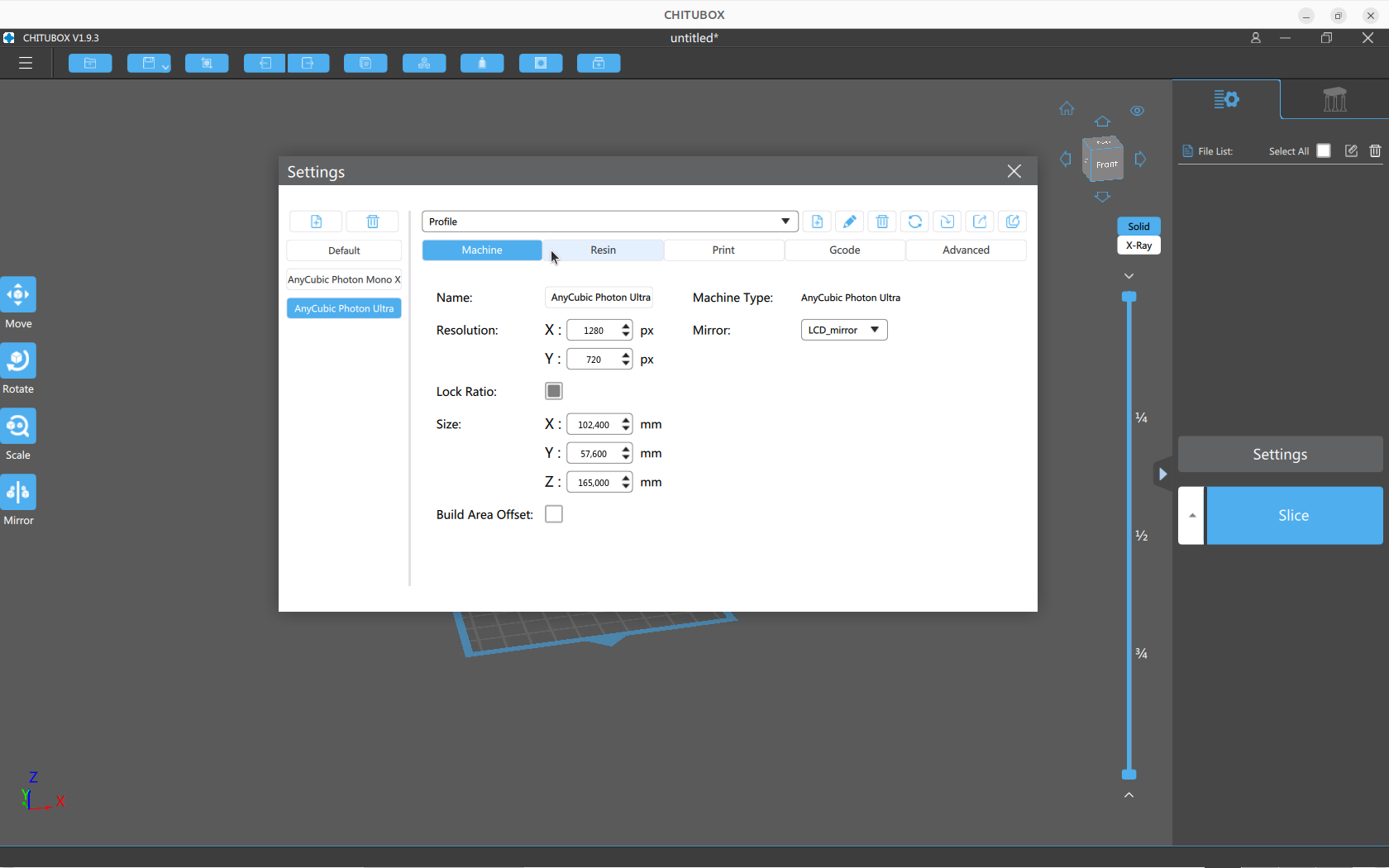Click the auto layout cubes toolbar icon
The width and height of the screenshot is (1389, 868).
click(424, 63)
